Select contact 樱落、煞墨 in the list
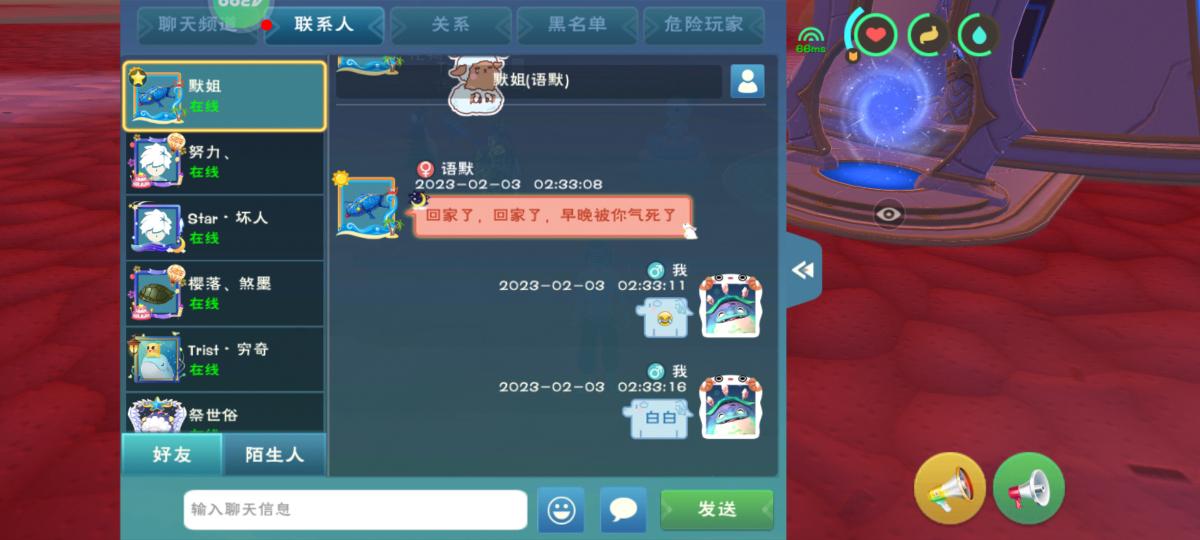 [225, 293]
